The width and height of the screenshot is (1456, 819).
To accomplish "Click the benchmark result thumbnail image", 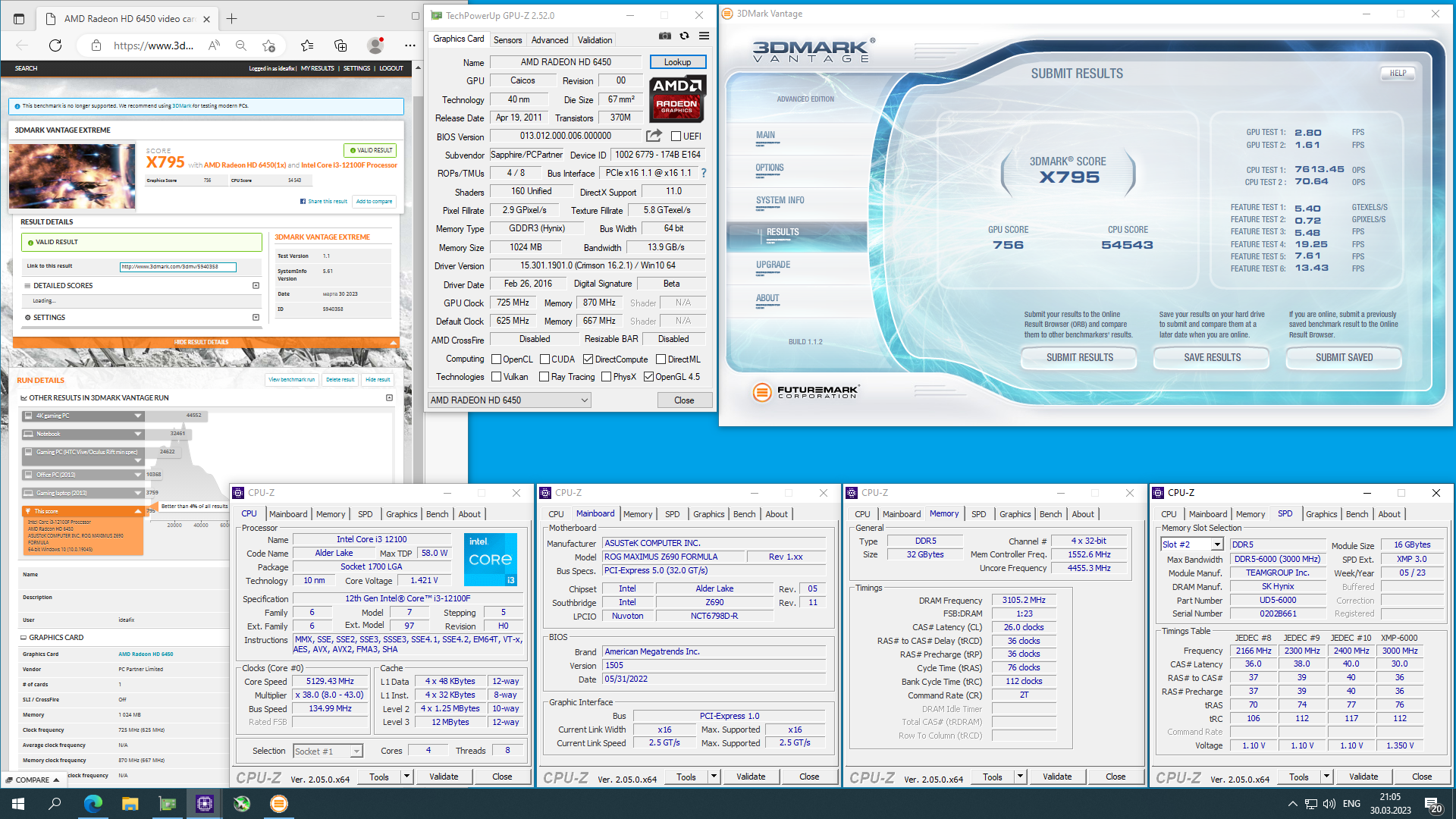I will 72,177.
